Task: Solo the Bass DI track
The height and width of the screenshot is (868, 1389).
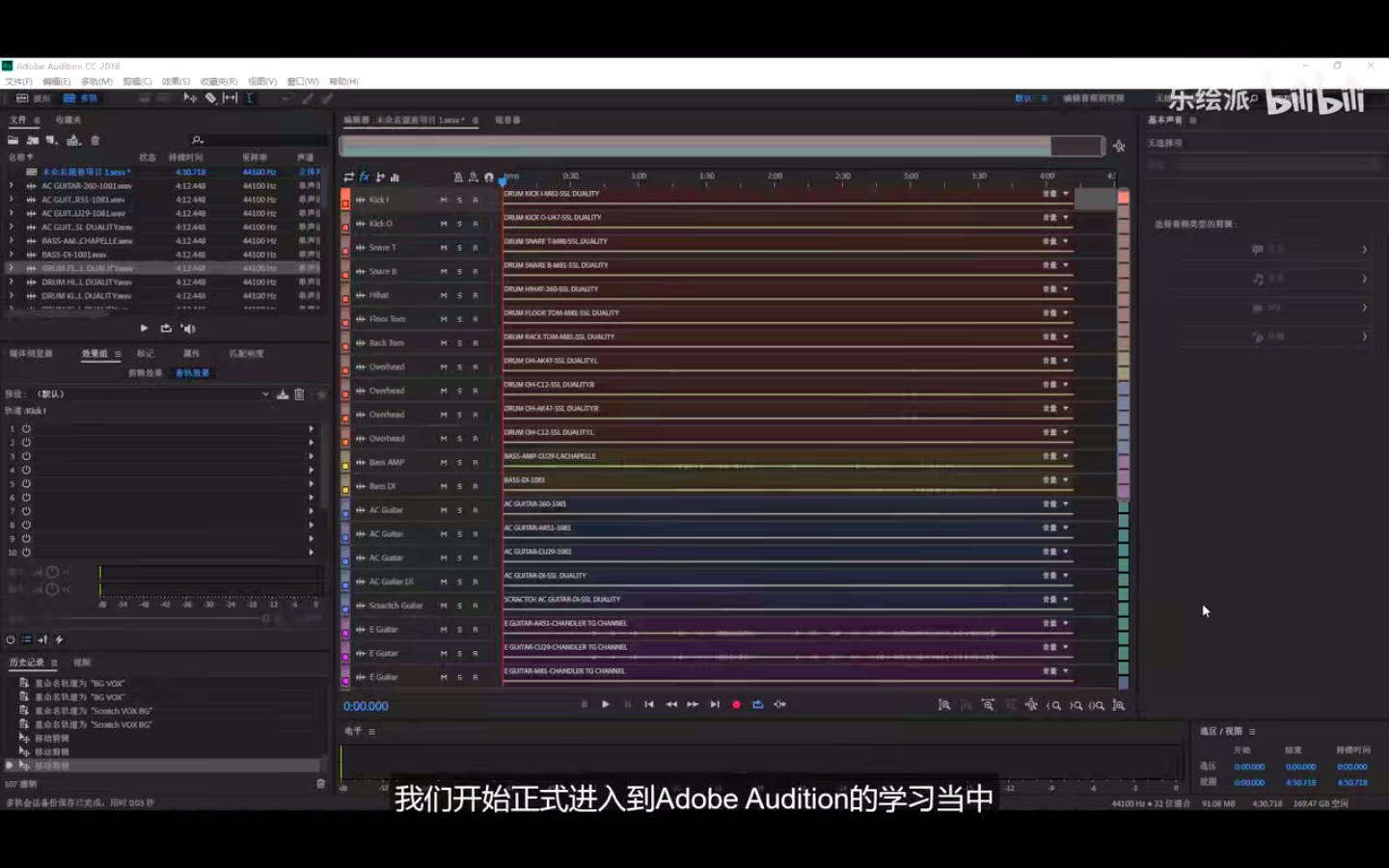Action: [459, 486]
